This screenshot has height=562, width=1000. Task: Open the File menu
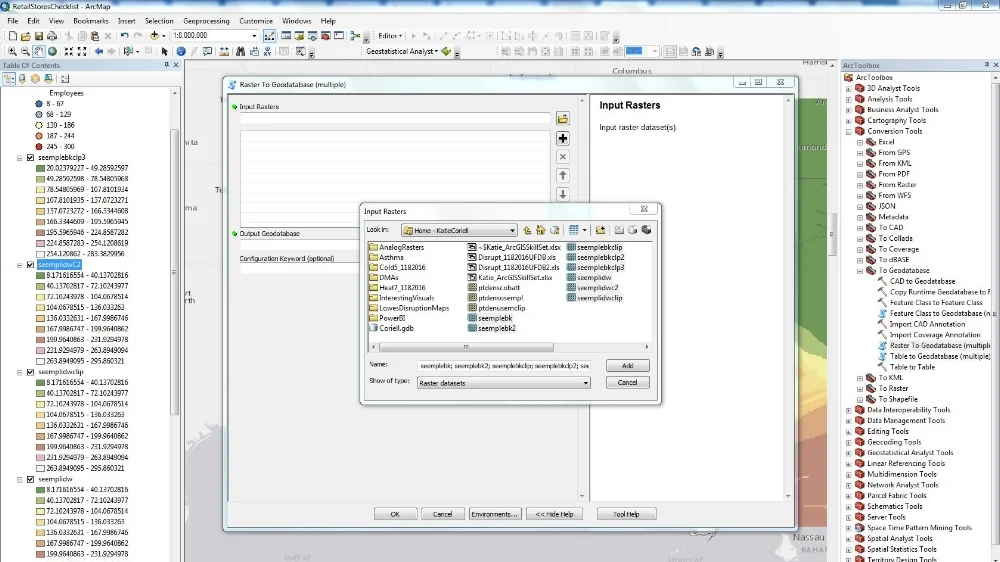pos(13,21)
